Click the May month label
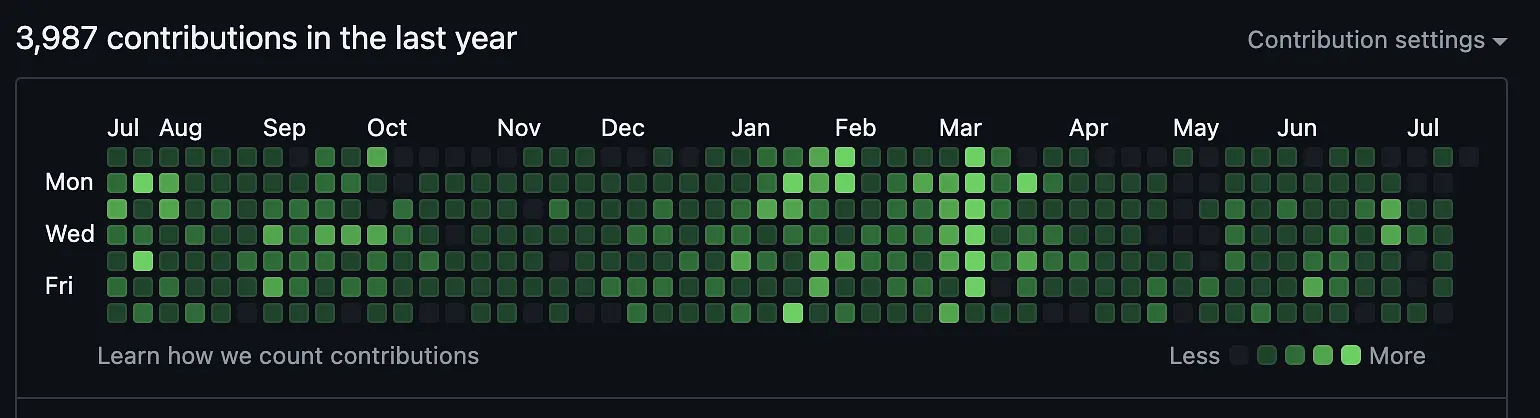The image size is (1540, 418). 1196,128
